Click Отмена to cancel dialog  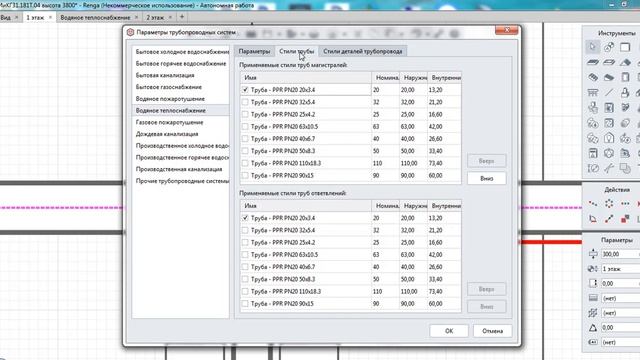492,331
